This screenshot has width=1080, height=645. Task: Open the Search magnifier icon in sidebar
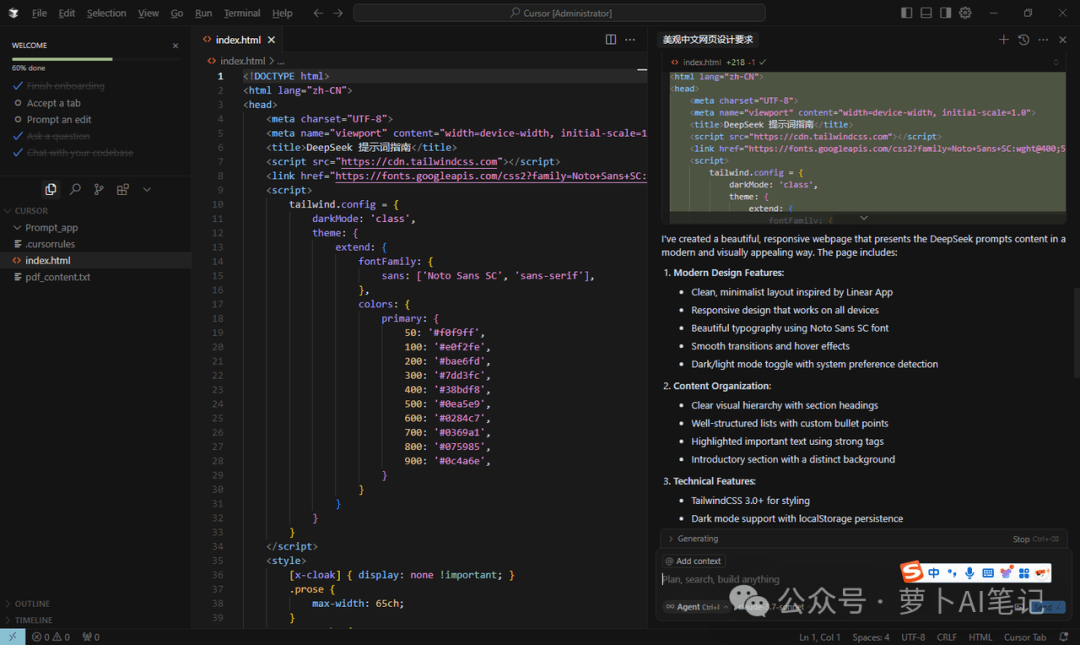point(75,189)
